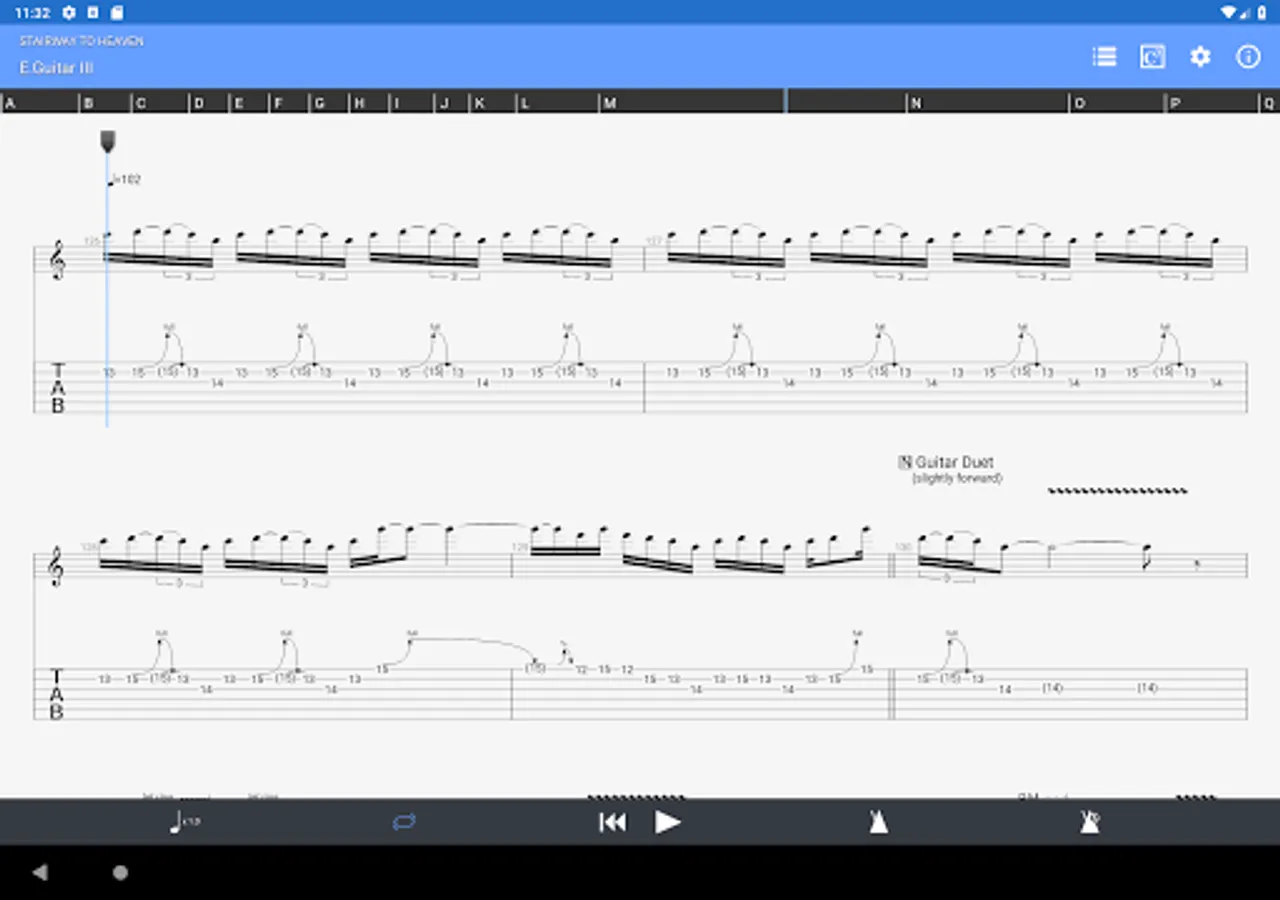Viewport: 1280px width, 900px height.
Task: Jump to section marker D
Action: 198,103
